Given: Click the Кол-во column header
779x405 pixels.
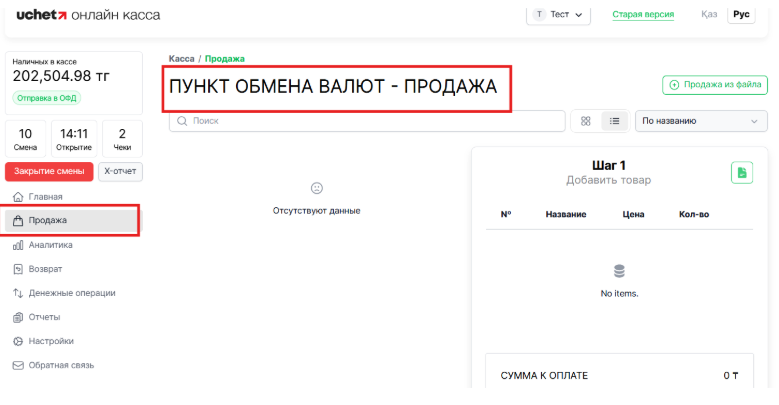Looking at the screenshot, I should click(694, 215).
